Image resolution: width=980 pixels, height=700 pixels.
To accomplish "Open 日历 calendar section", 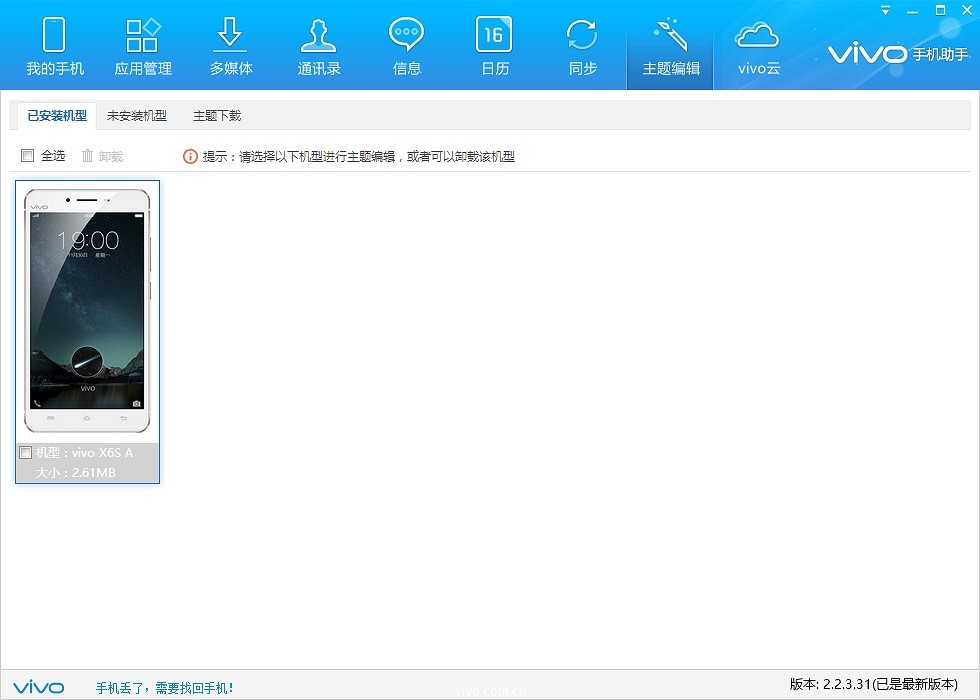I will (495, 46).
